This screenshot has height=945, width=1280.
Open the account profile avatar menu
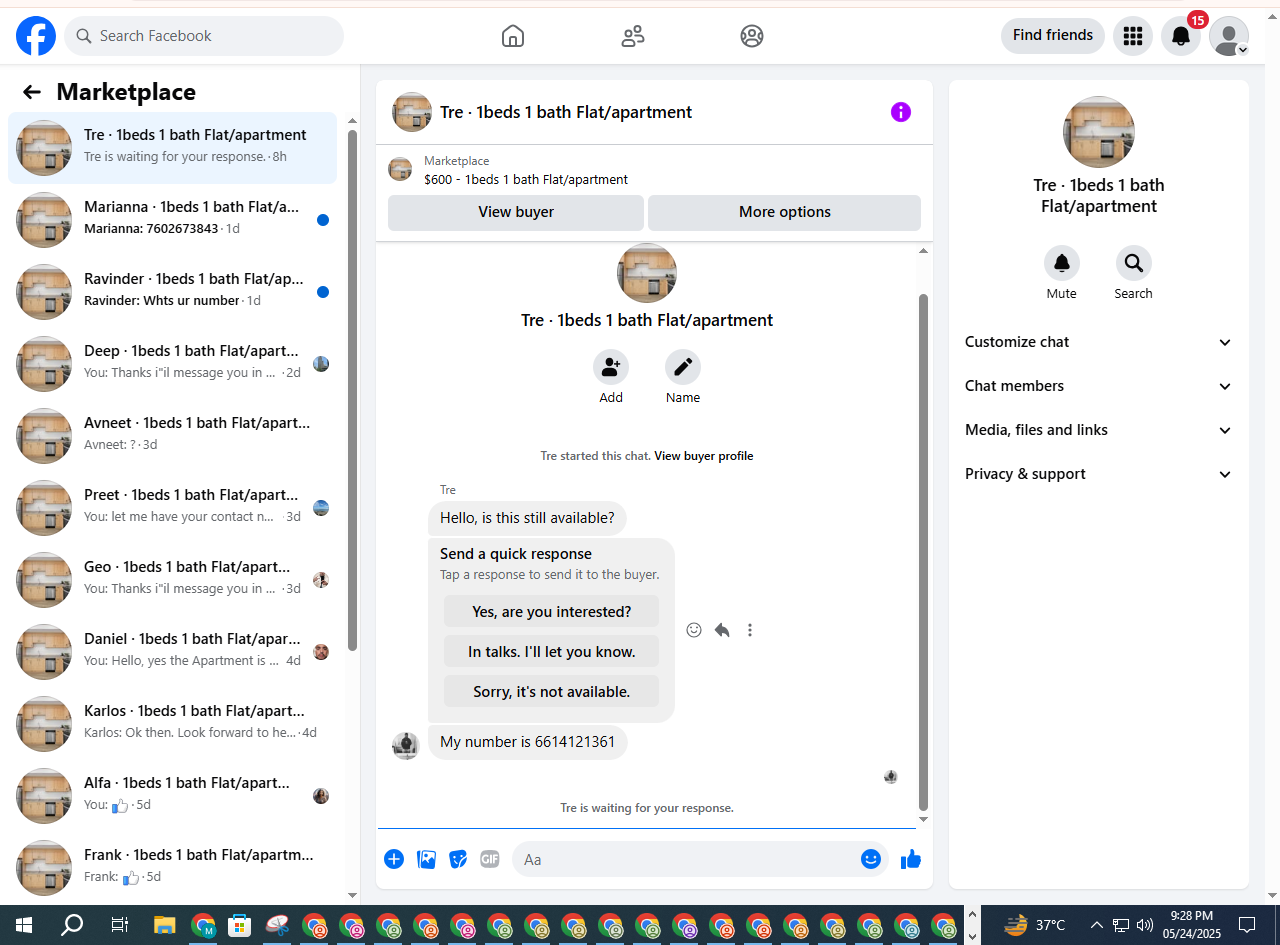1229,36
